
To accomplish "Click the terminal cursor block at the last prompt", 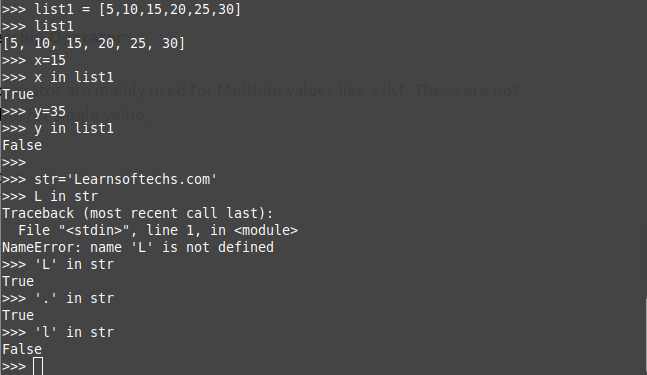I will (x=38, y=366).
